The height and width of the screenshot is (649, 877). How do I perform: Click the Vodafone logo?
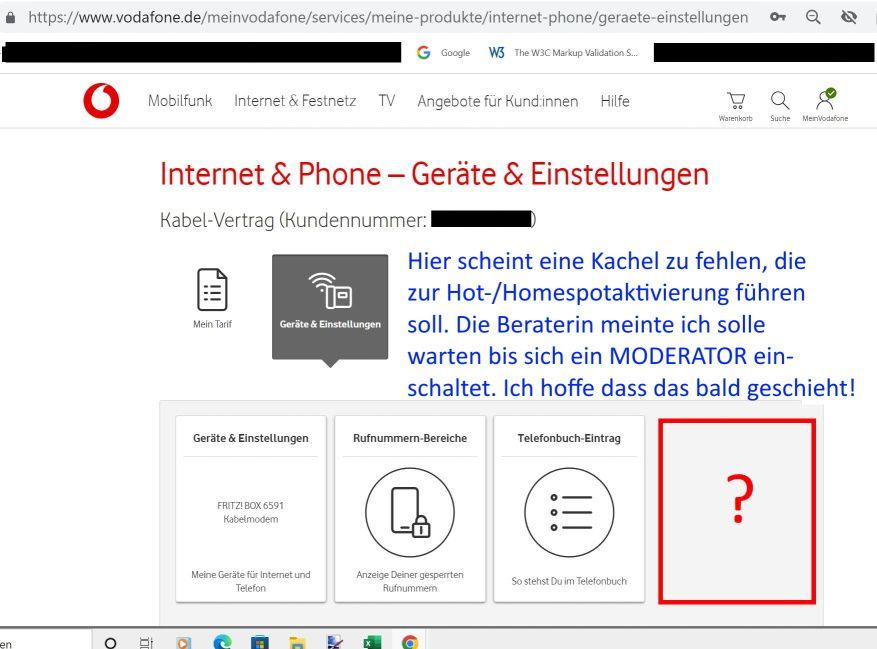[101, 101]
